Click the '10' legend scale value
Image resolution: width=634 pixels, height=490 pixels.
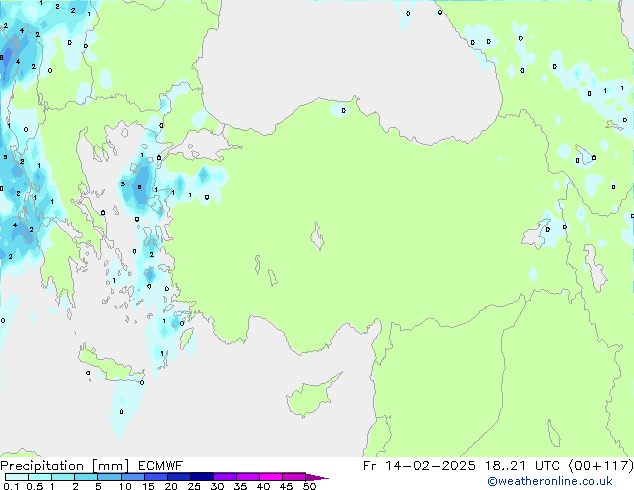pyautogui.click(x=125, y=486)
